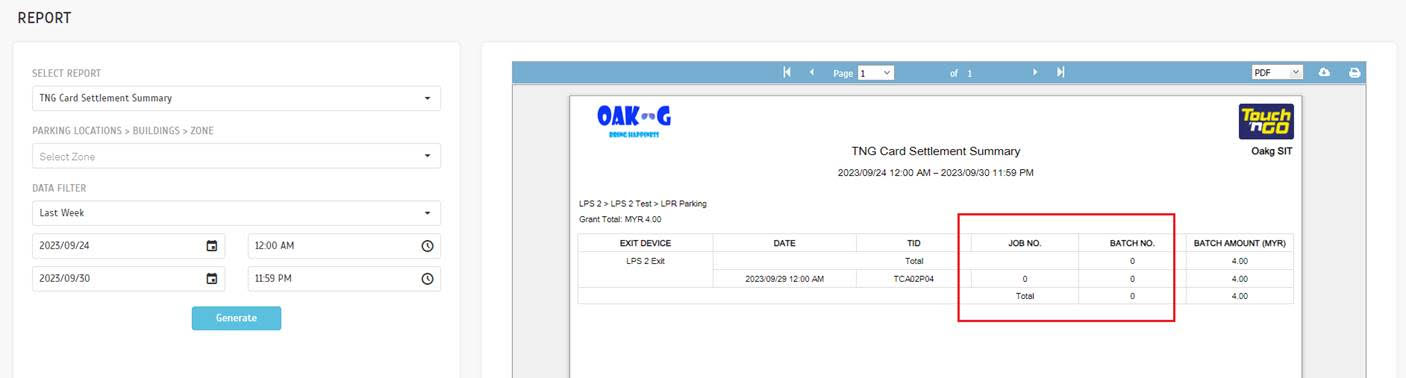Image resolution: width=1406 pixels, height=378 pixels.
Task: Go to next report page
Action: click(1035, 72)
